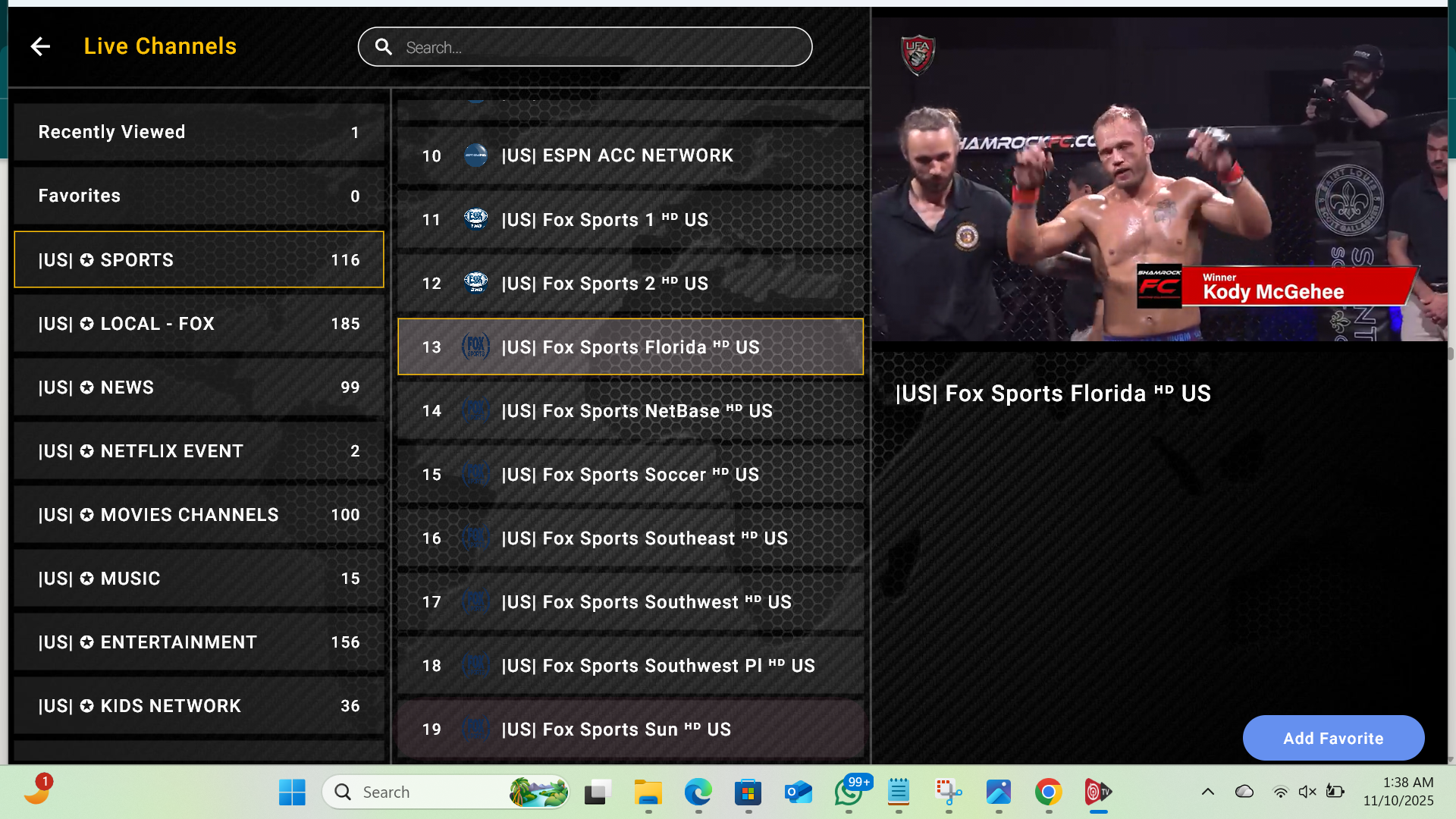Select the Favorites menu item
The width and height of the screenshot is (1456, 819).
199,195
